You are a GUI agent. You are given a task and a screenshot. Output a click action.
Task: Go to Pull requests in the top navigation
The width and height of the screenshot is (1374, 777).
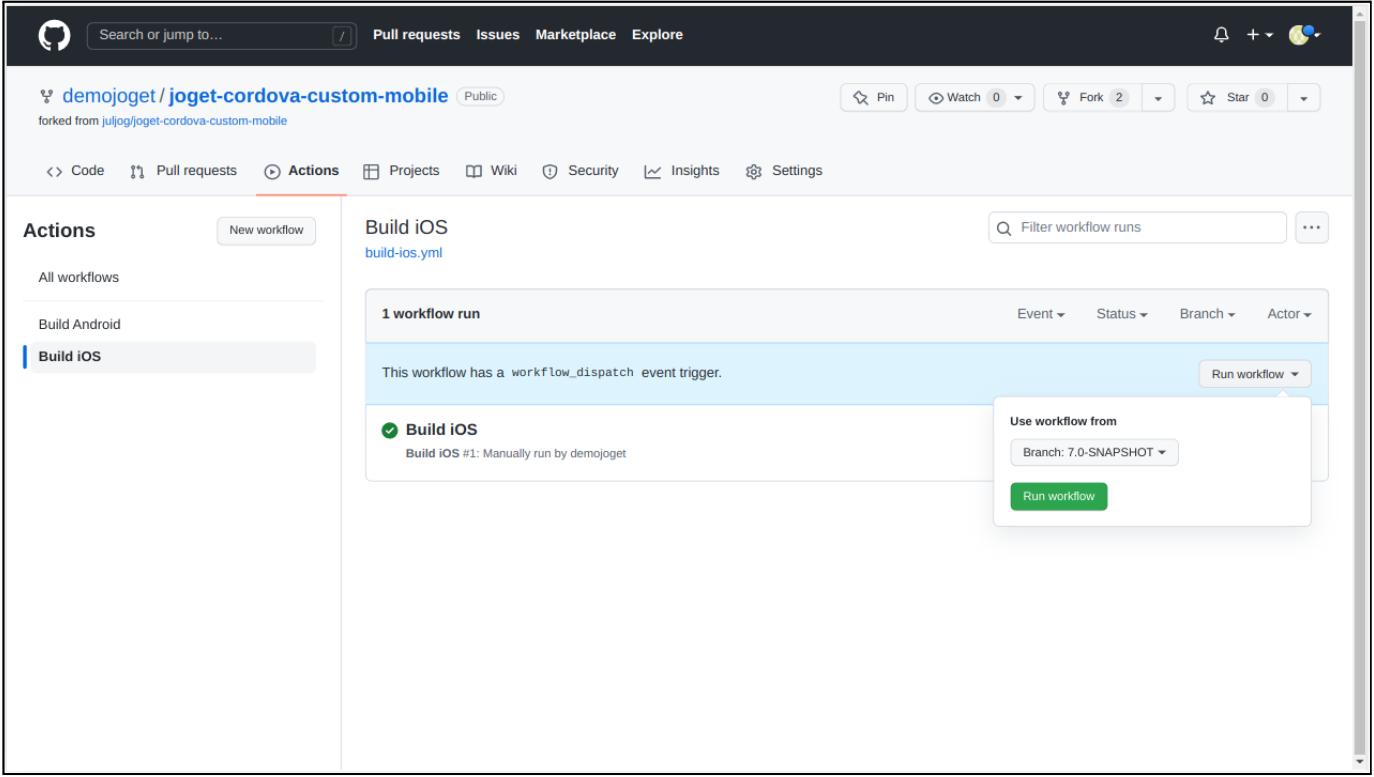pyautogui.click(x=416, y=35)
